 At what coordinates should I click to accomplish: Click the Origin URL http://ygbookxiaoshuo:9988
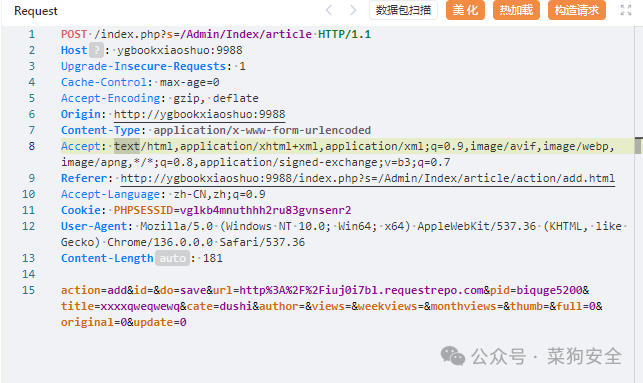click(199, 114)
